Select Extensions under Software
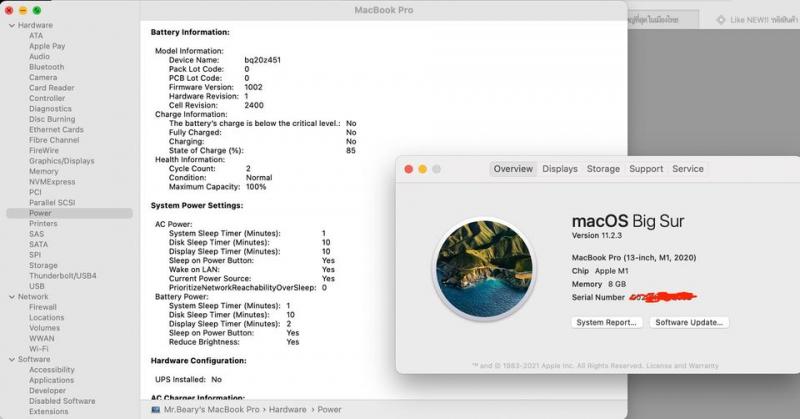 48,411
